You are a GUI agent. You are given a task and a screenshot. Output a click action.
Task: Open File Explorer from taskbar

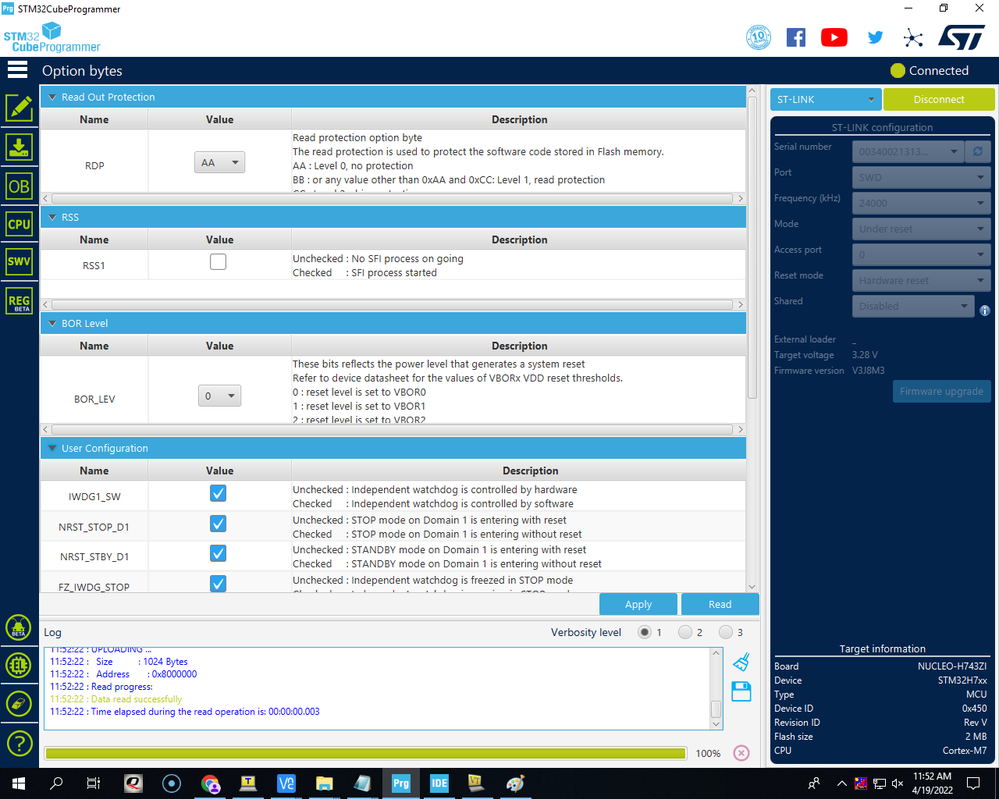tap(324, 783)
